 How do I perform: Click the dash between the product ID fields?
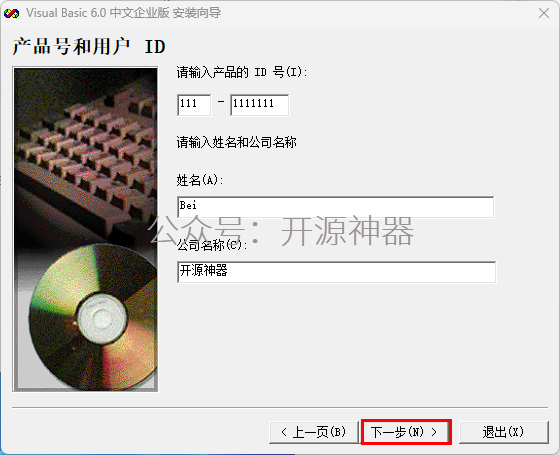coord(221,102)
